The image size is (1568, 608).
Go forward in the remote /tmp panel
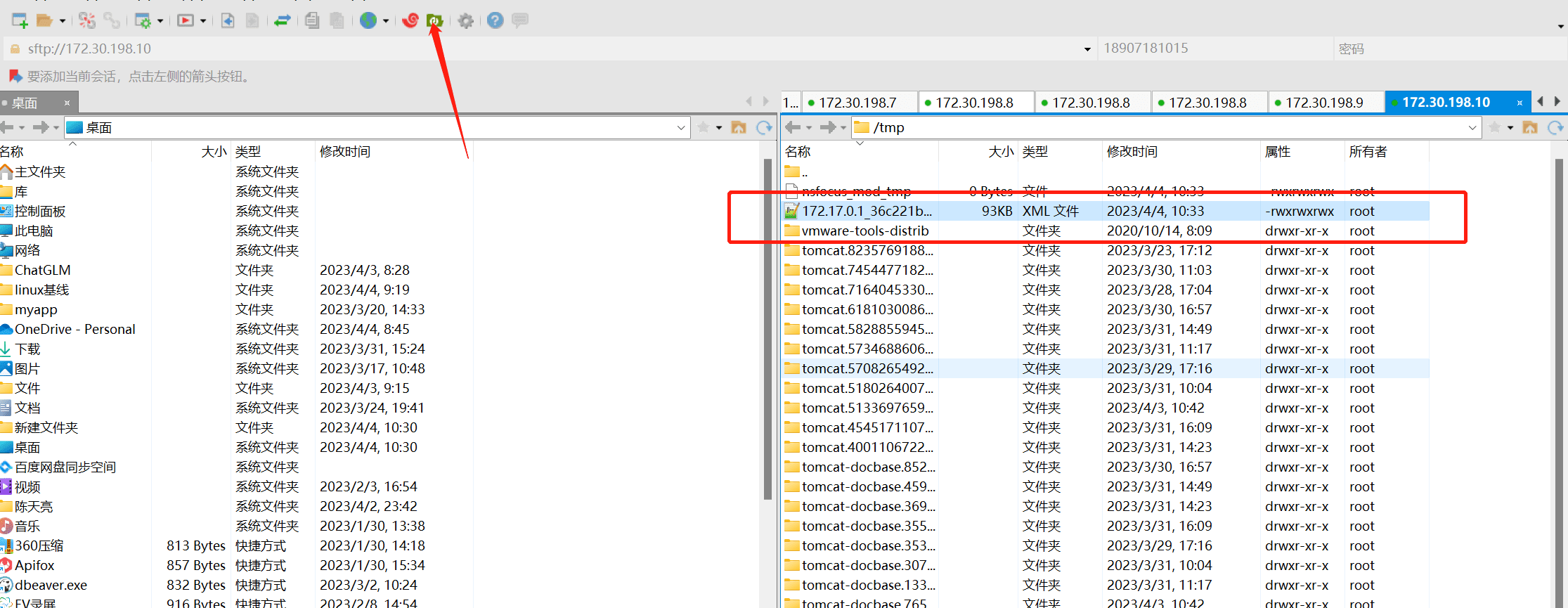click(x=828, y=127)
